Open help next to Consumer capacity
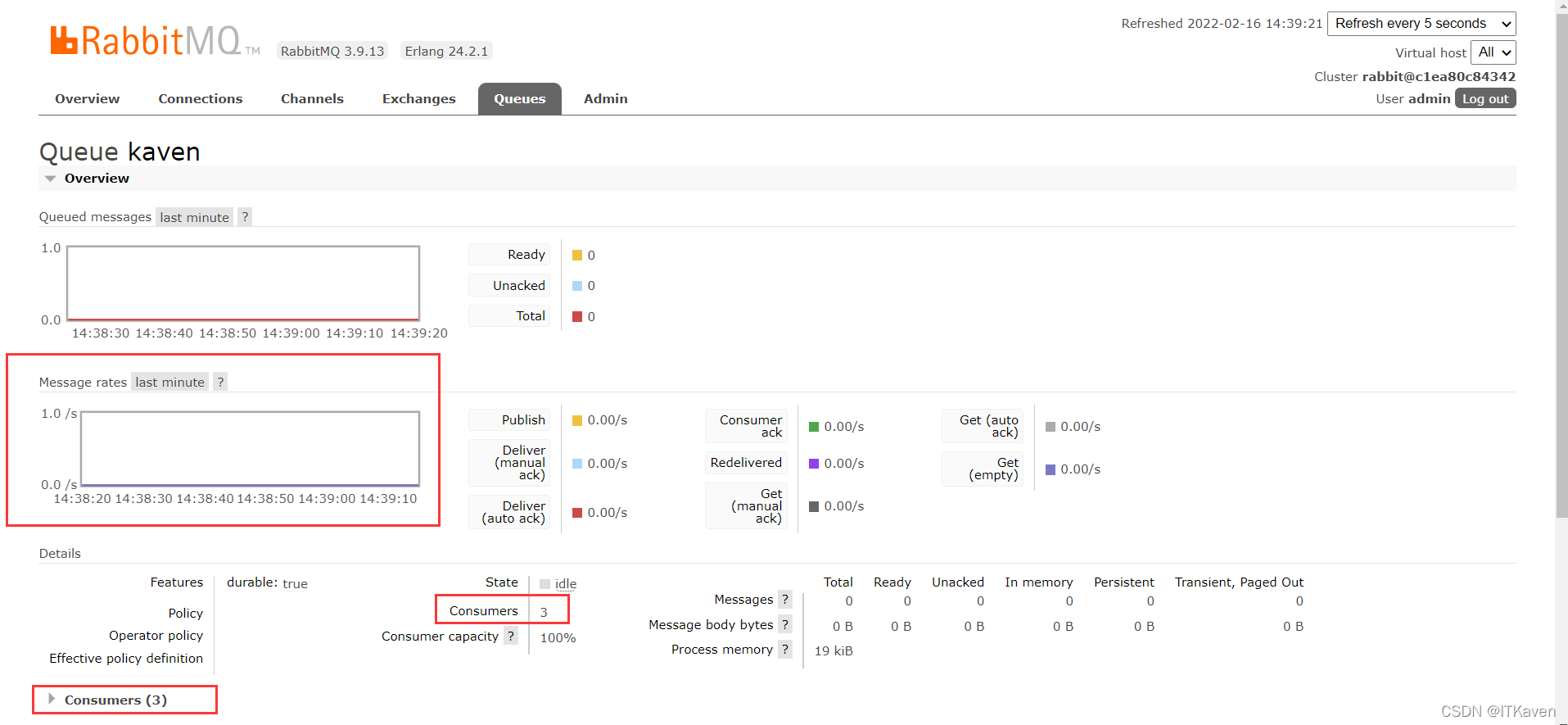This screenshot has height=725, width=1568. coord(511,636)
